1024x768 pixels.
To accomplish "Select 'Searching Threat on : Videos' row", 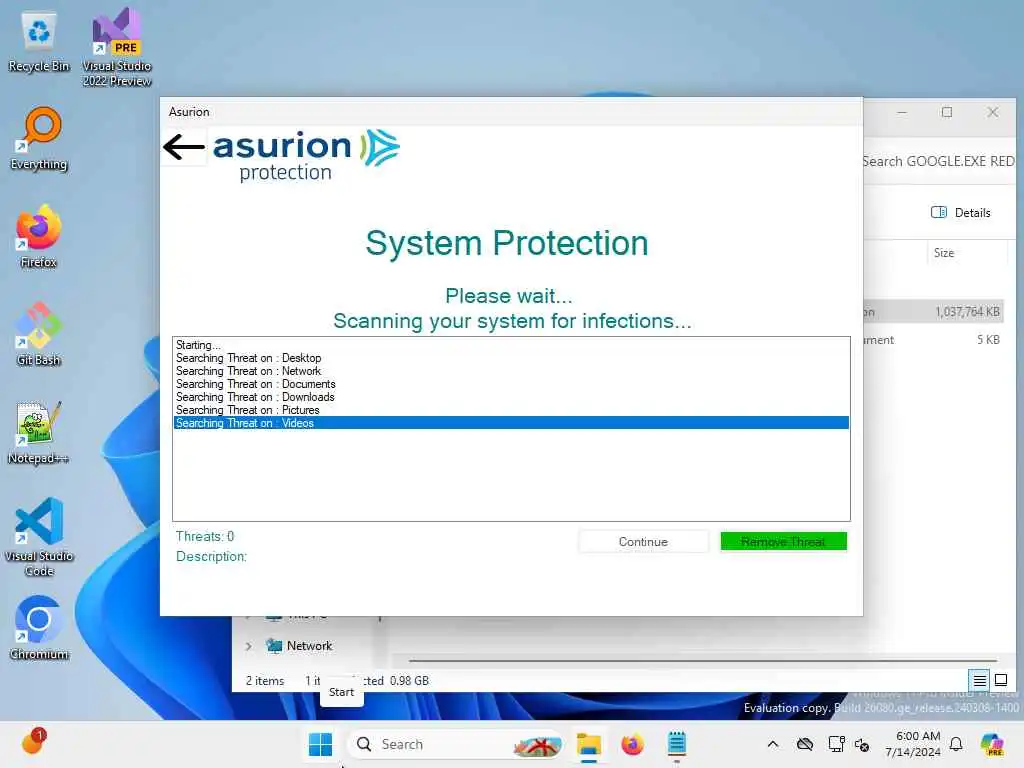I will pyautogui.click(x=511, y=423).
